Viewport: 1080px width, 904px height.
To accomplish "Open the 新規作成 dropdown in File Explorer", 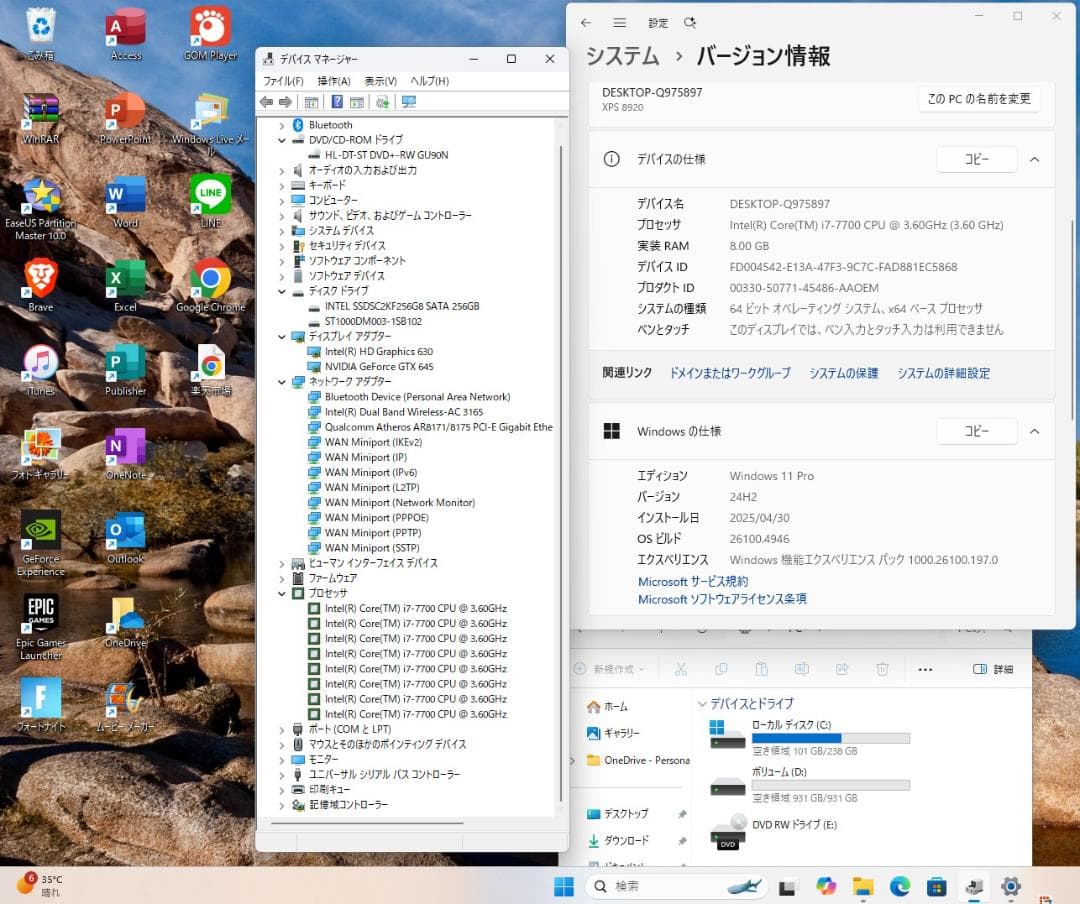I will click(x=613, y=668).
